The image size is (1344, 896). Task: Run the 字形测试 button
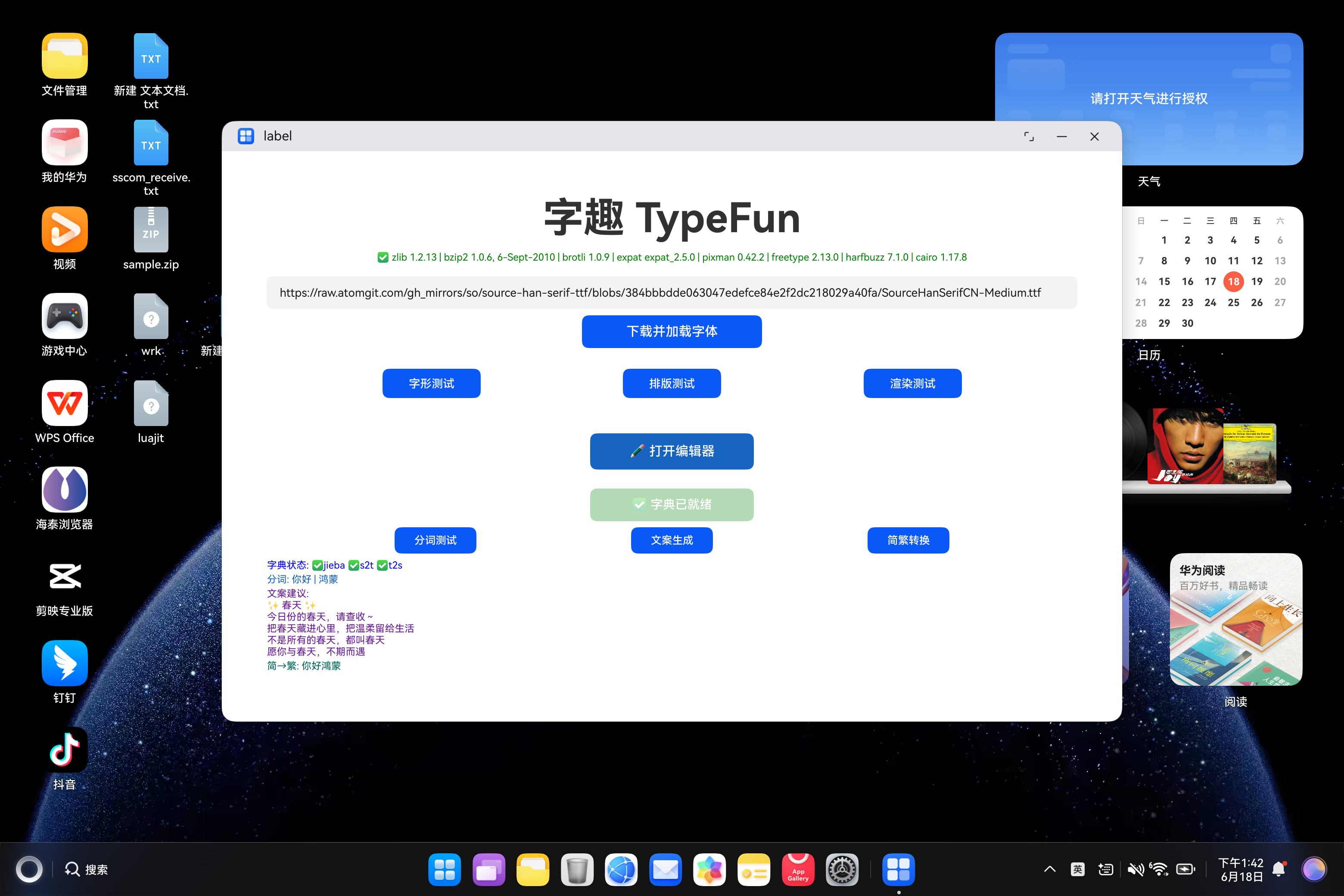432,383
